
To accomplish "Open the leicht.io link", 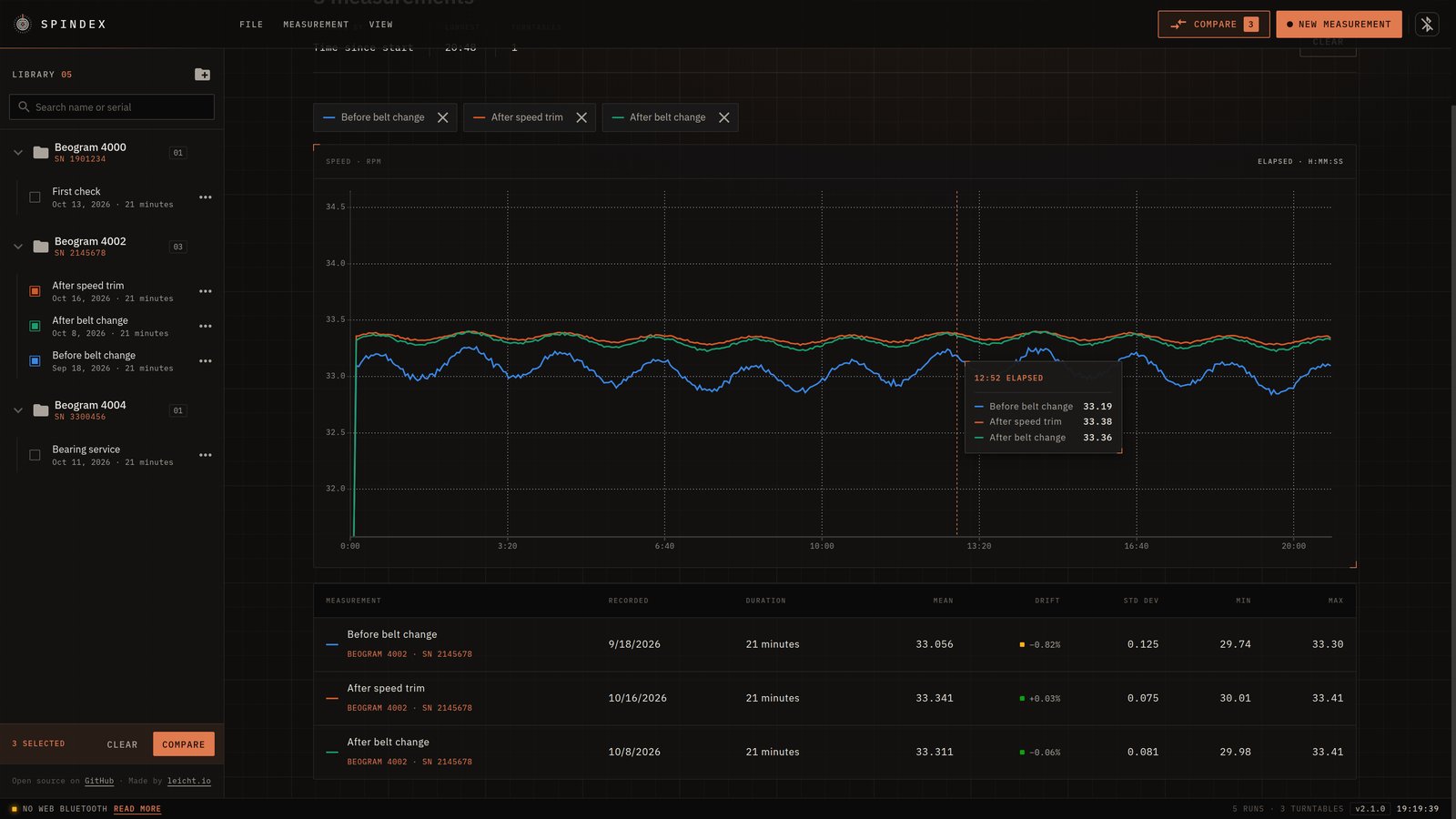I will (189, 781).
